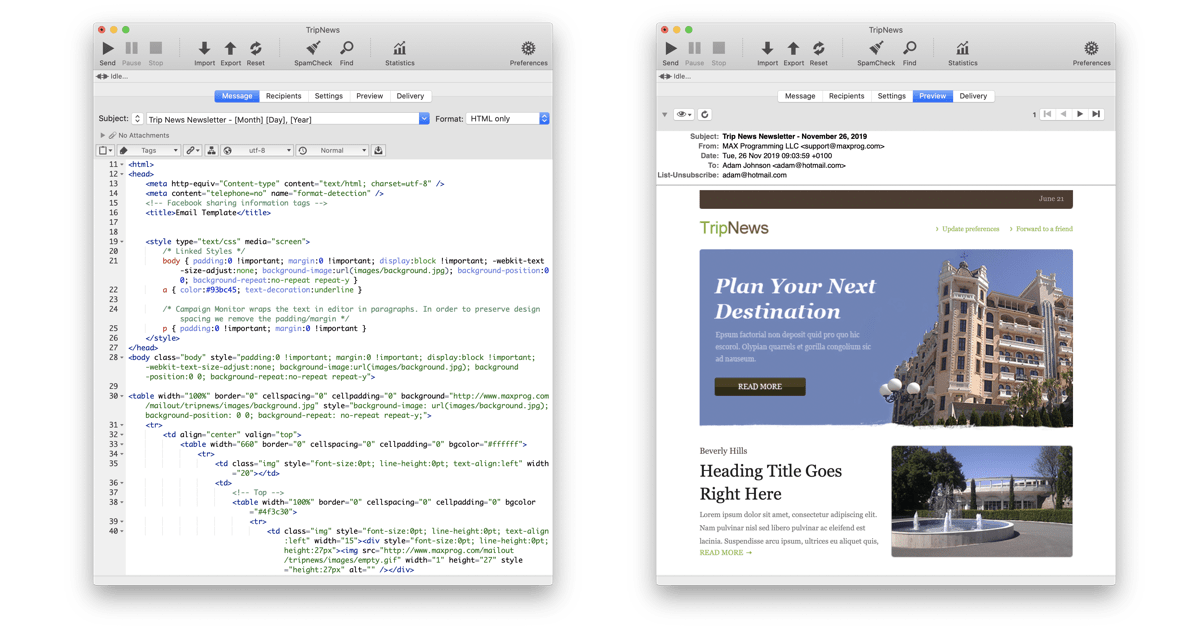Open Find magnifier in left window
Viewport: 1200px width, 630px height.
click(x=346, y=48)
